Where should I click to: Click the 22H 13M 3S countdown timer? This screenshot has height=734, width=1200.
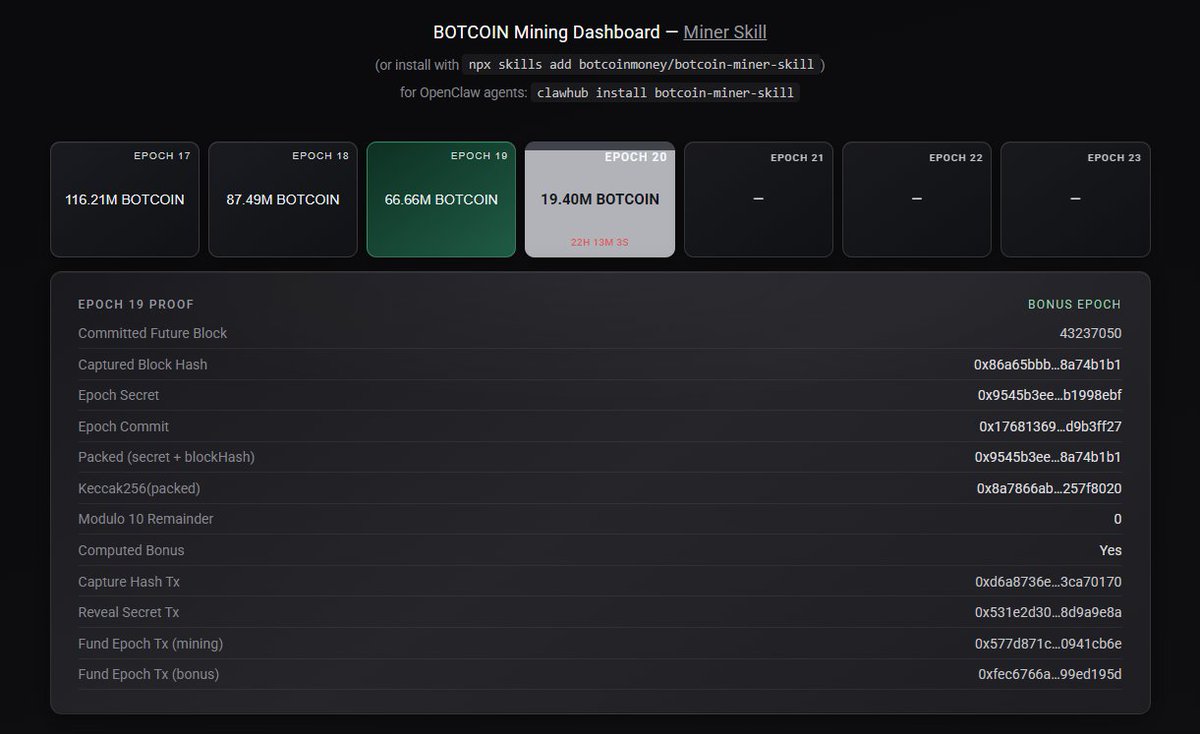point(600,243)
